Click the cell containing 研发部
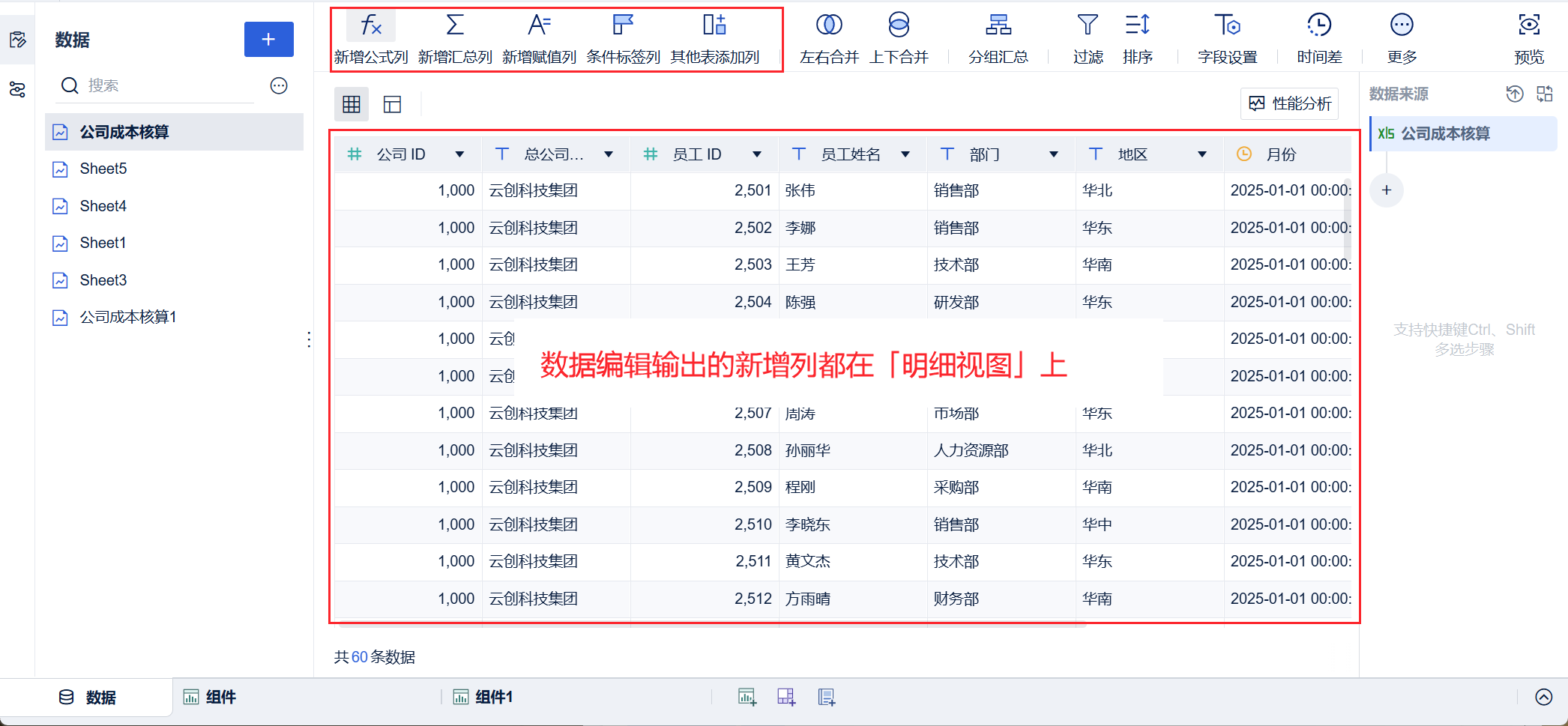 click(1001, 302)
